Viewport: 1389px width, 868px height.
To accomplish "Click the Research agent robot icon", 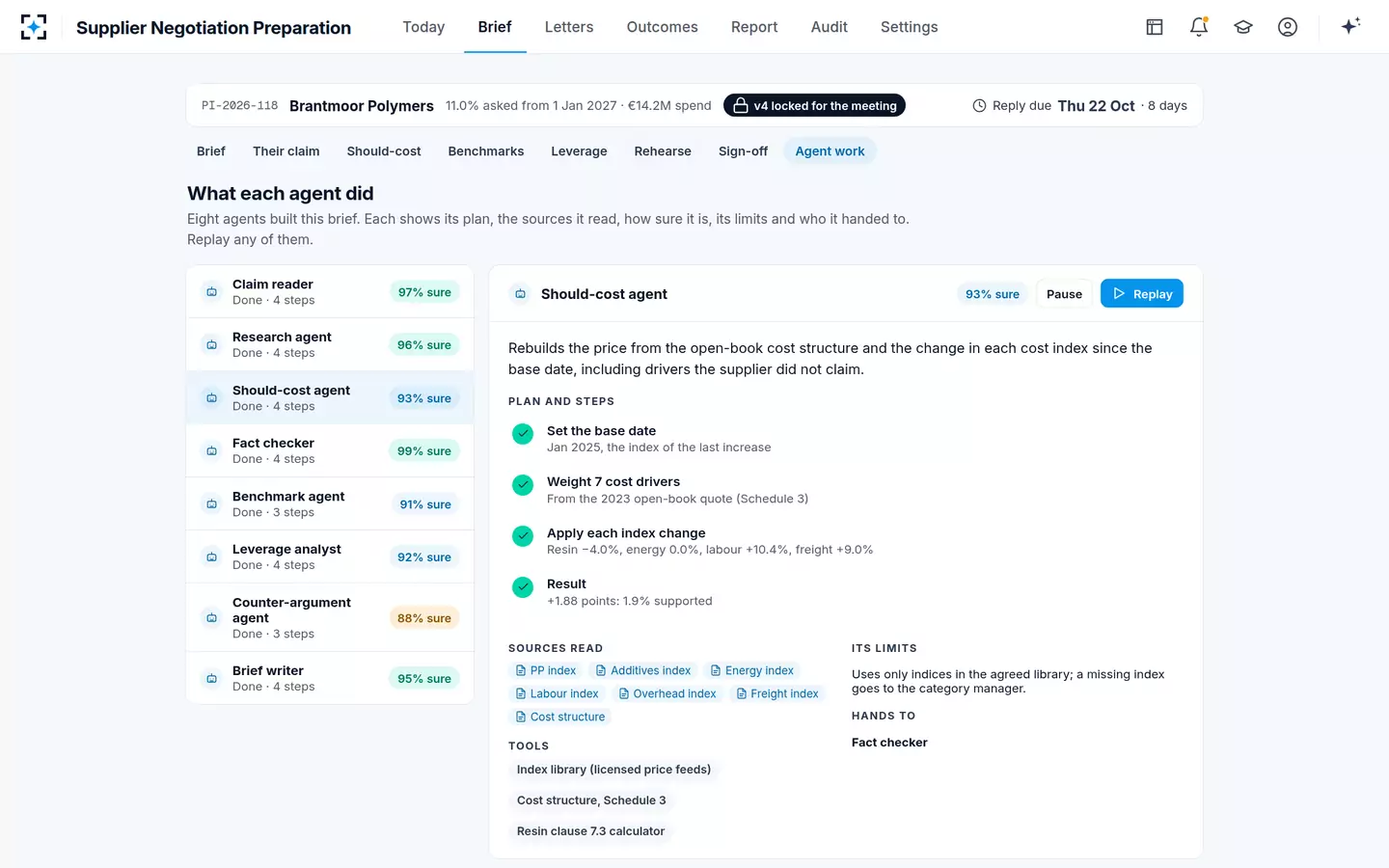I will click(212, 345).
